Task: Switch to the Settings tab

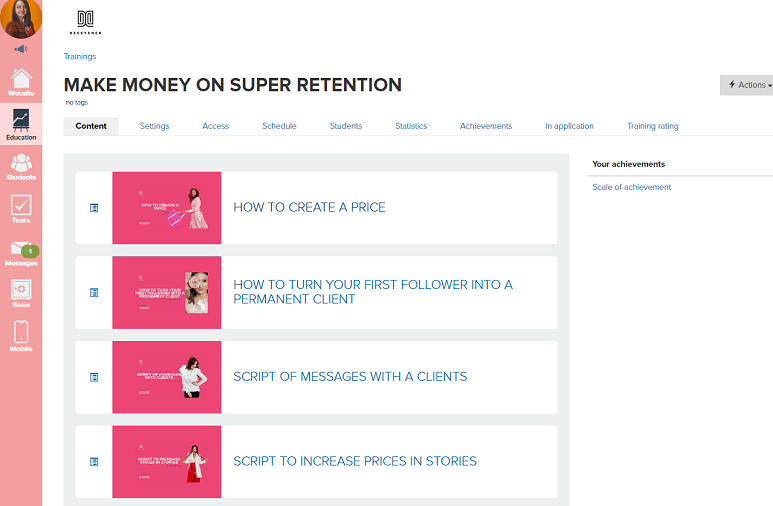Action: 154,126
